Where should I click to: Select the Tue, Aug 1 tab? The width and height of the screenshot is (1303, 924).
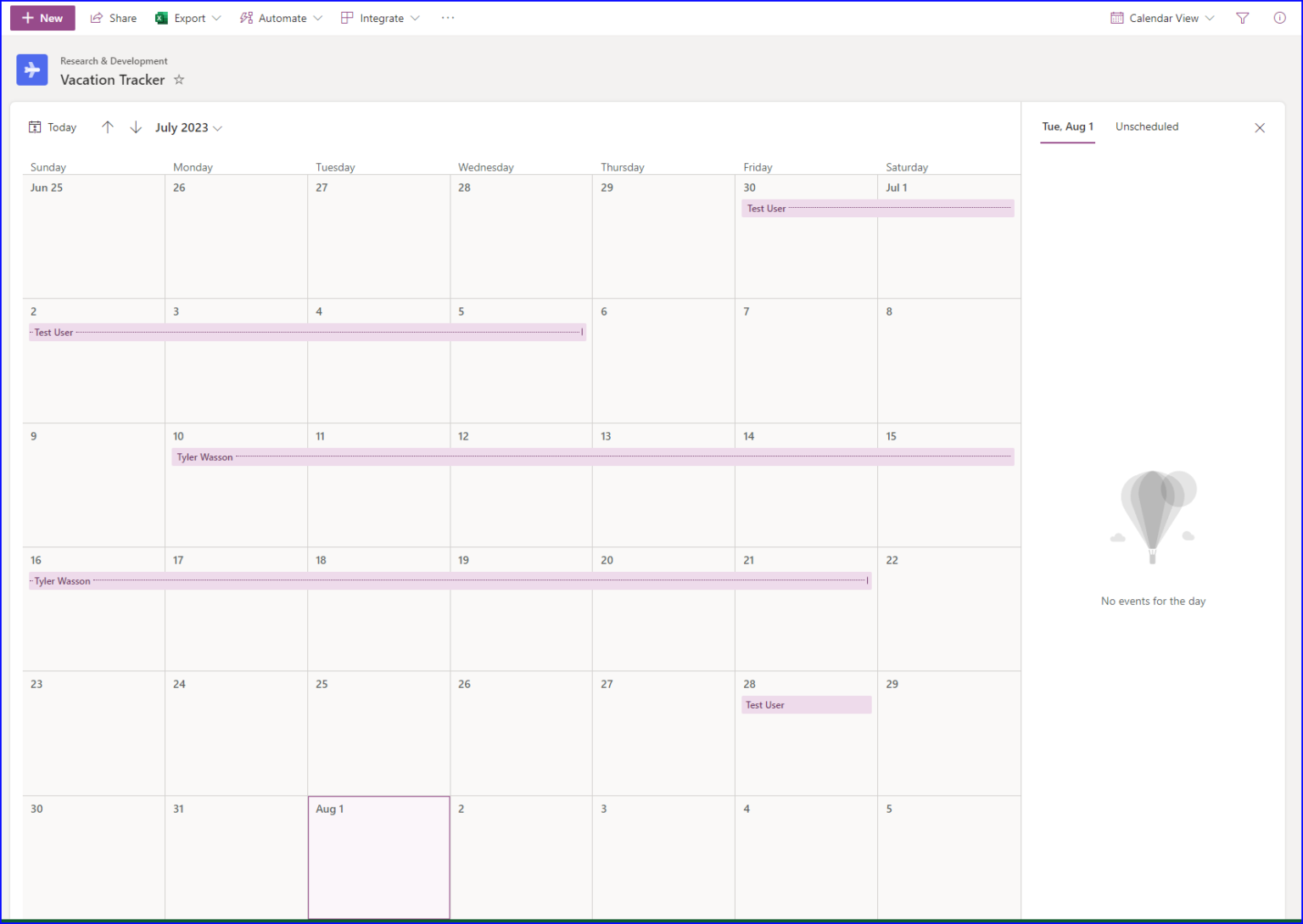pyautogui.click(x=1067, y=126)
